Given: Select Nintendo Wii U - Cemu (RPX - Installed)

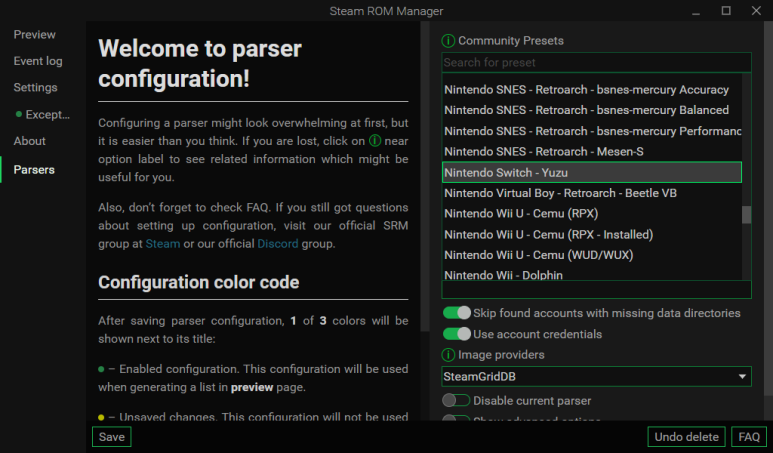Looking at the screenshot, I should click(592, 235).
